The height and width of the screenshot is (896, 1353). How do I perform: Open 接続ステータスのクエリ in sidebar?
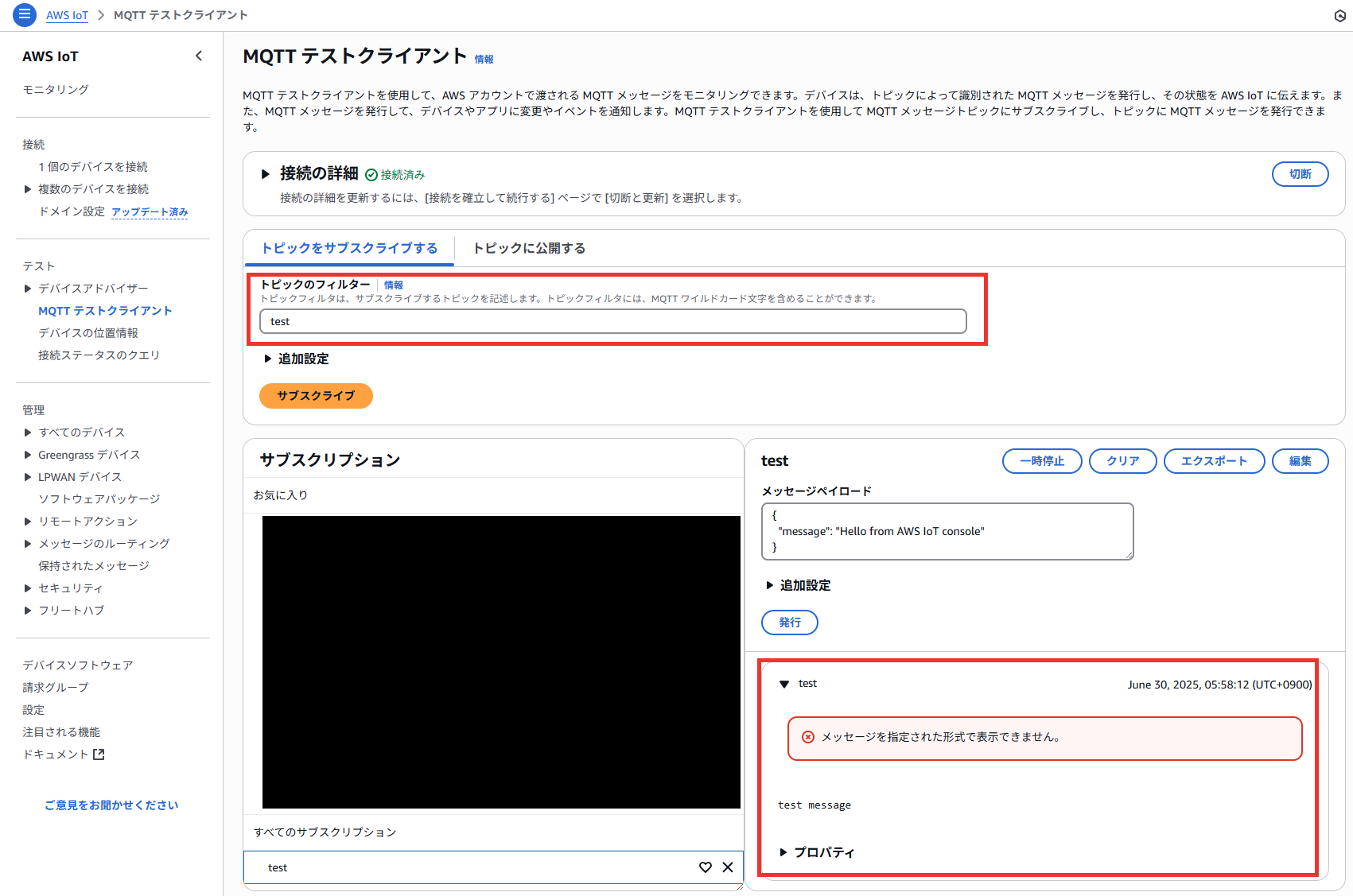point(99,355)
